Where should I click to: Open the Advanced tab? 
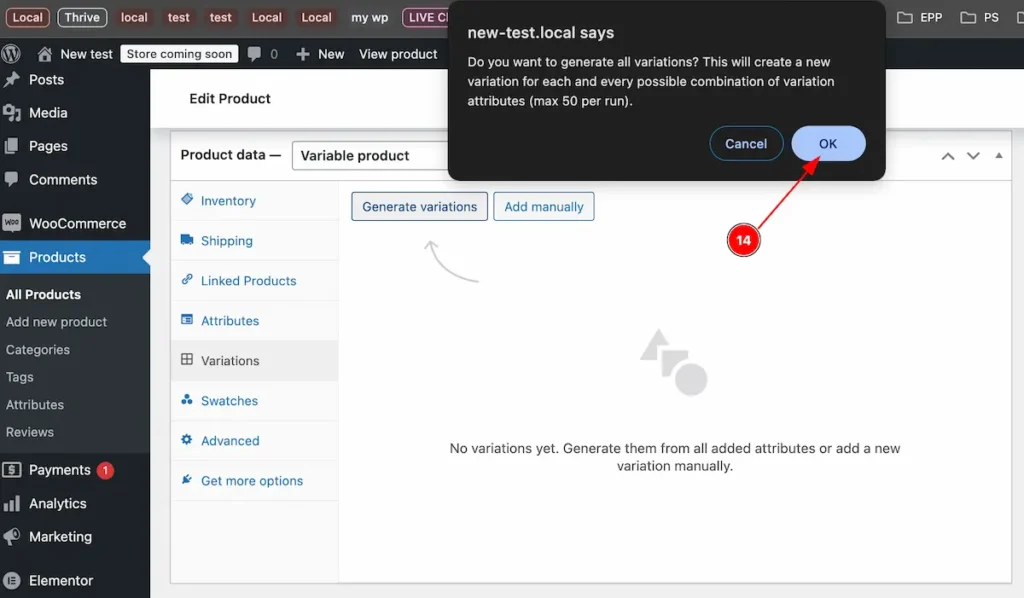(x=255, y=441)
